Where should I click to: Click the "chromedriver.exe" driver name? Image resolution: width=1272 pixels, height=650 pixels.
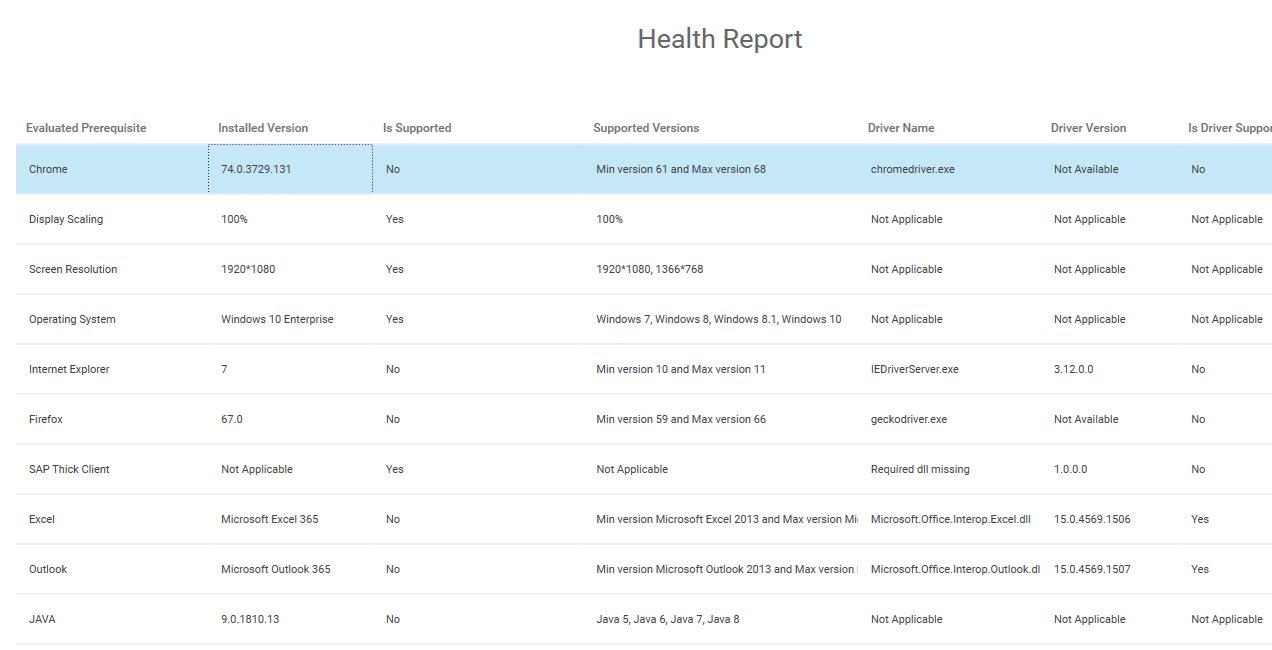pos(913,169)
